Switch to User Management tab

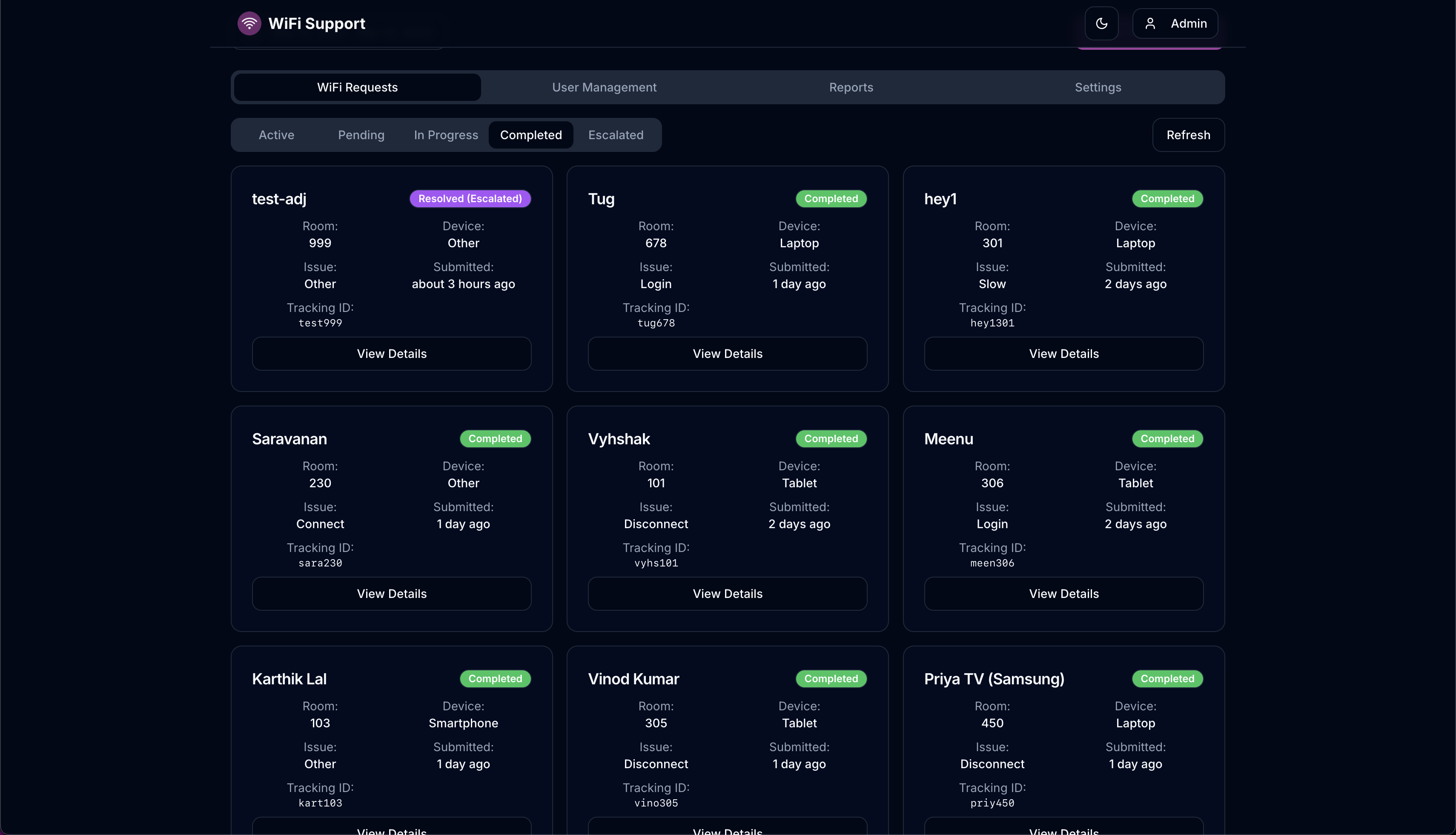[604, 87]
